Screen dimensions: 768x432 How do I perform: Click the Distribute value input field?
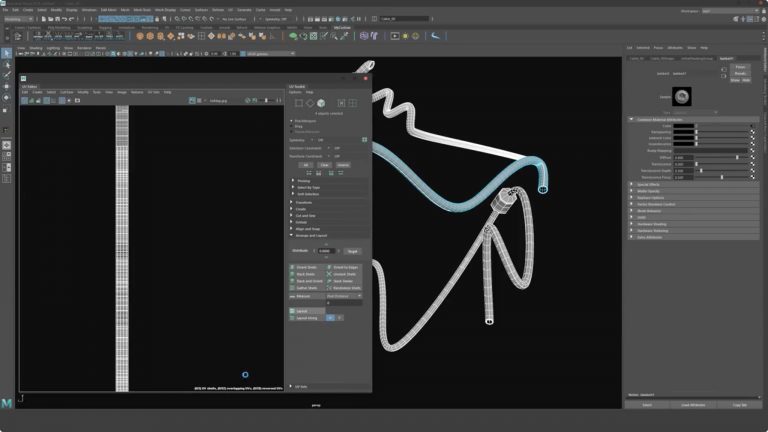coord(325,251)
